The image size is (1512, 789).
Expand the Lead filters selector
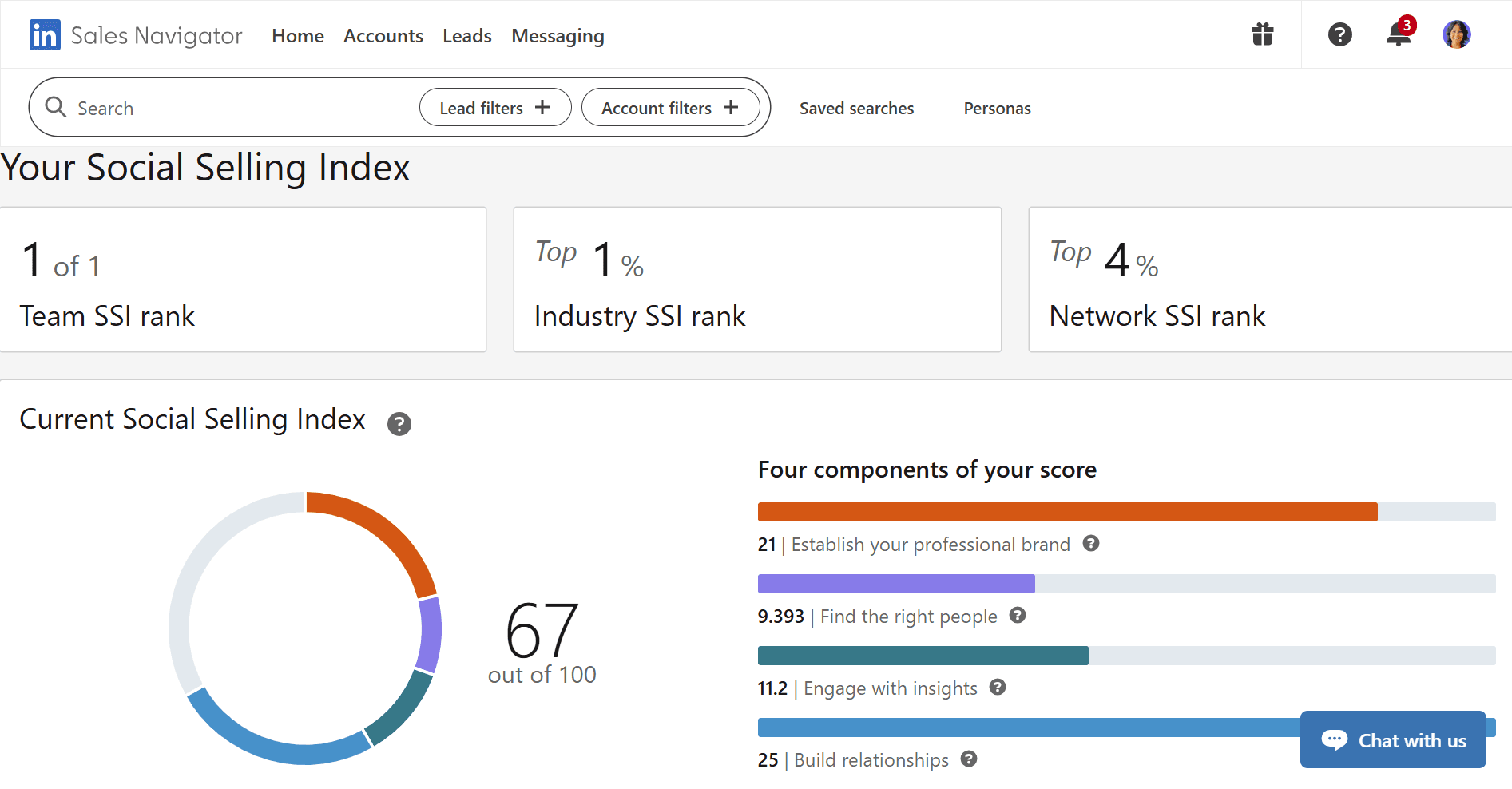click(494, 107)
